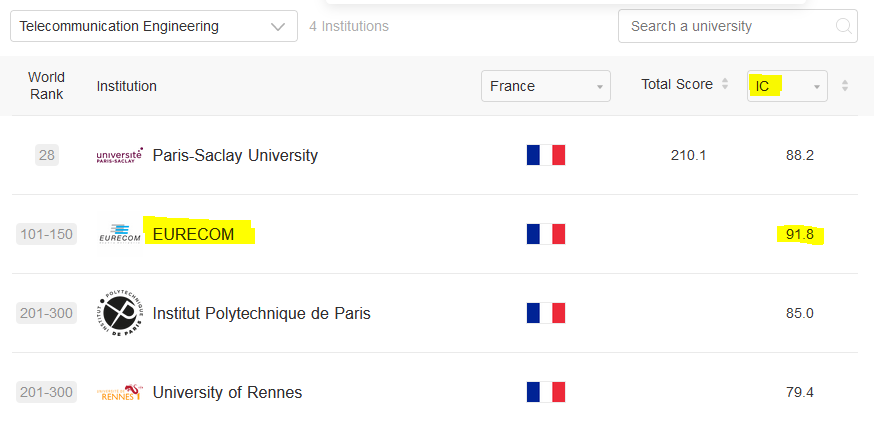Click the Total Score column header
Image resolution: width=874 pixels, height=430 pixels.
[x=677, y=84]
